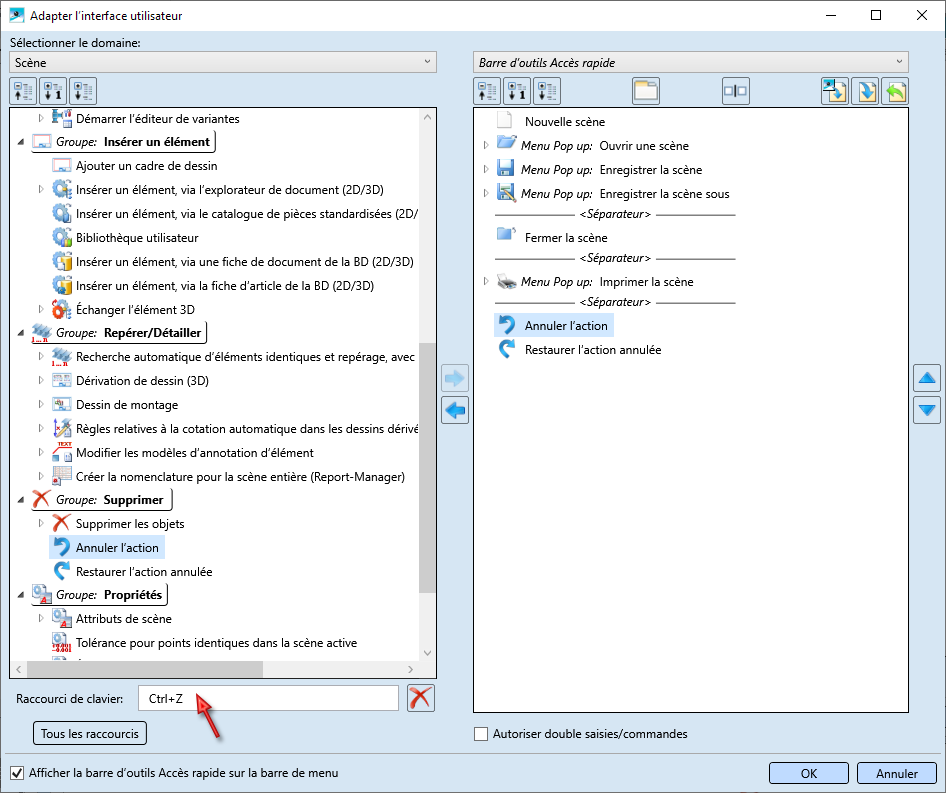Screen dimensions: 946x793
Task: Remove command with left blue arrow
Action: [455, 411]
